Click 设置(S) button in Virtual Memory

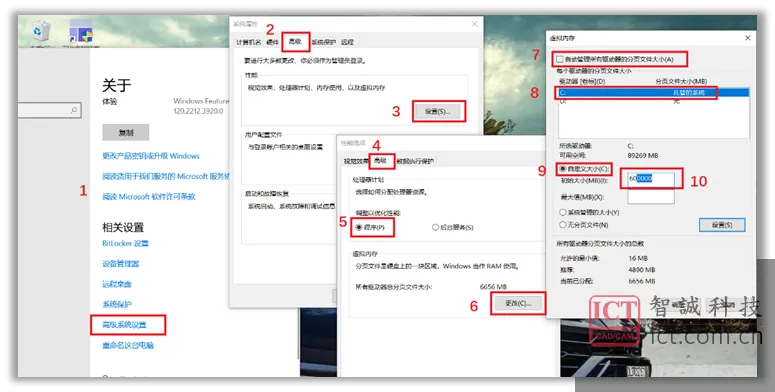pyautogui.click(x=722, y=225)
